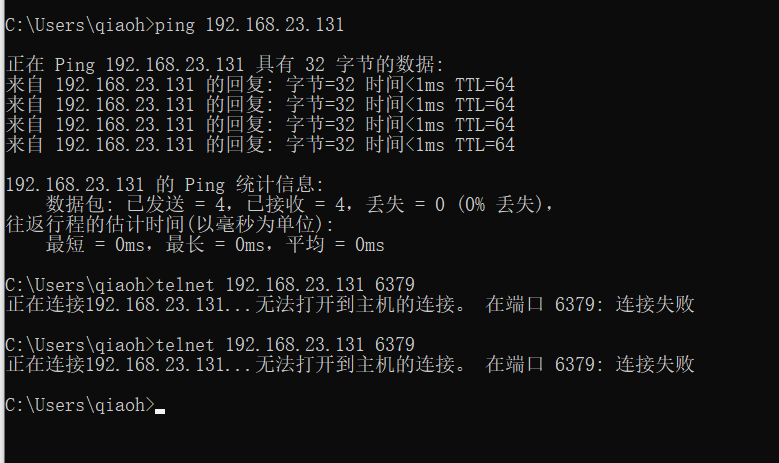Viewport: 779px width, 463px height.
Task: Click the final C:\Users\qiaoh> prompt text
Action: click(80, 405)
